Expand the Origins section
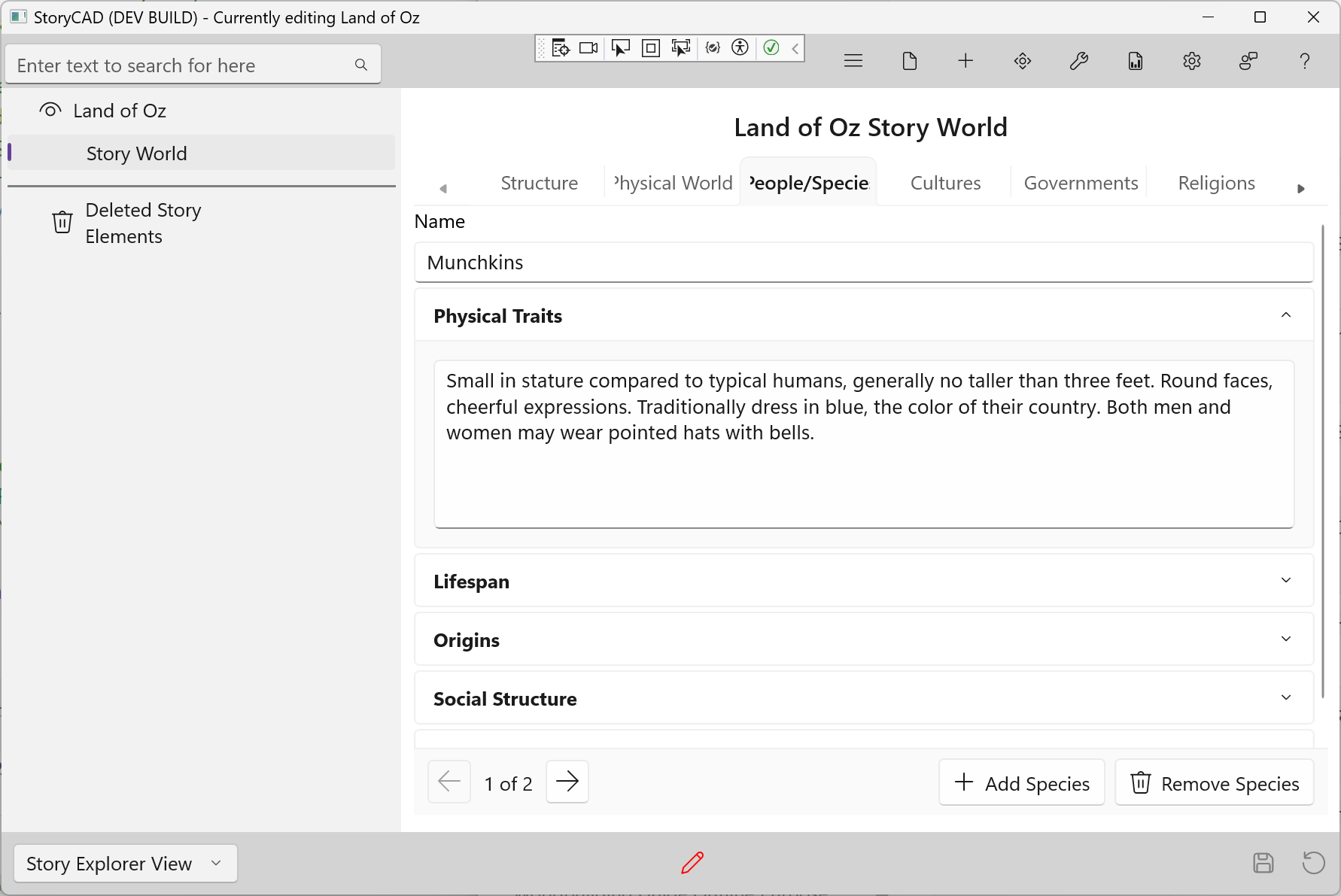The image size is (1341, 896). click(x=1285, y=639)
